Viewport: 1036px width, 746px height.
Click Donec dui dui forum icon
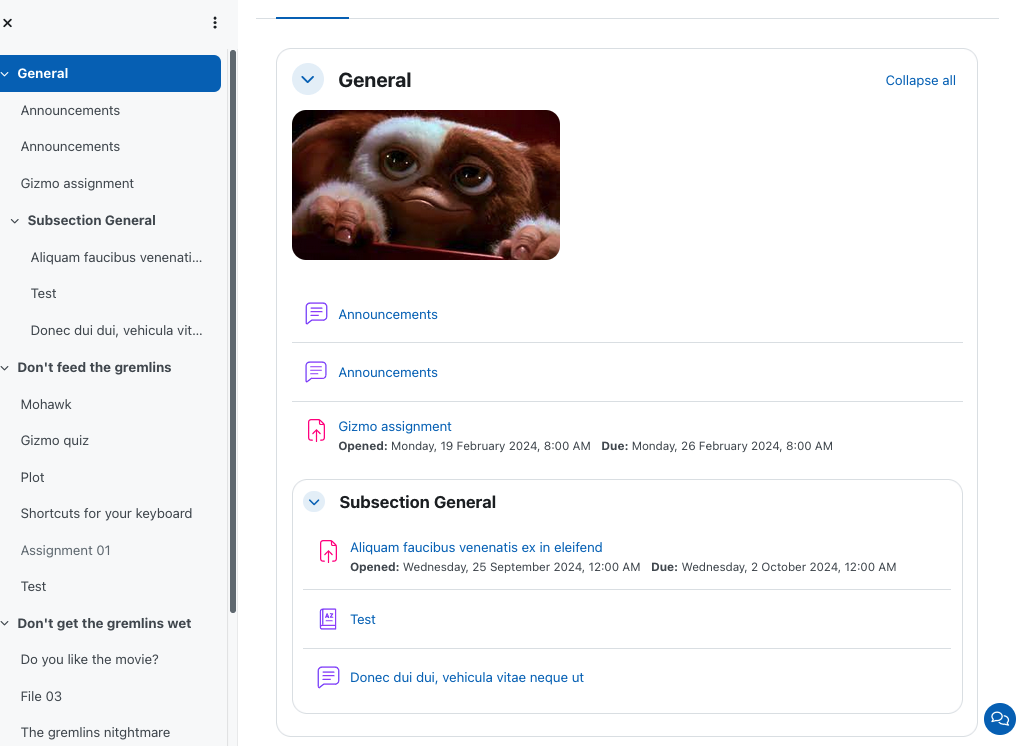tap(328, 677)
